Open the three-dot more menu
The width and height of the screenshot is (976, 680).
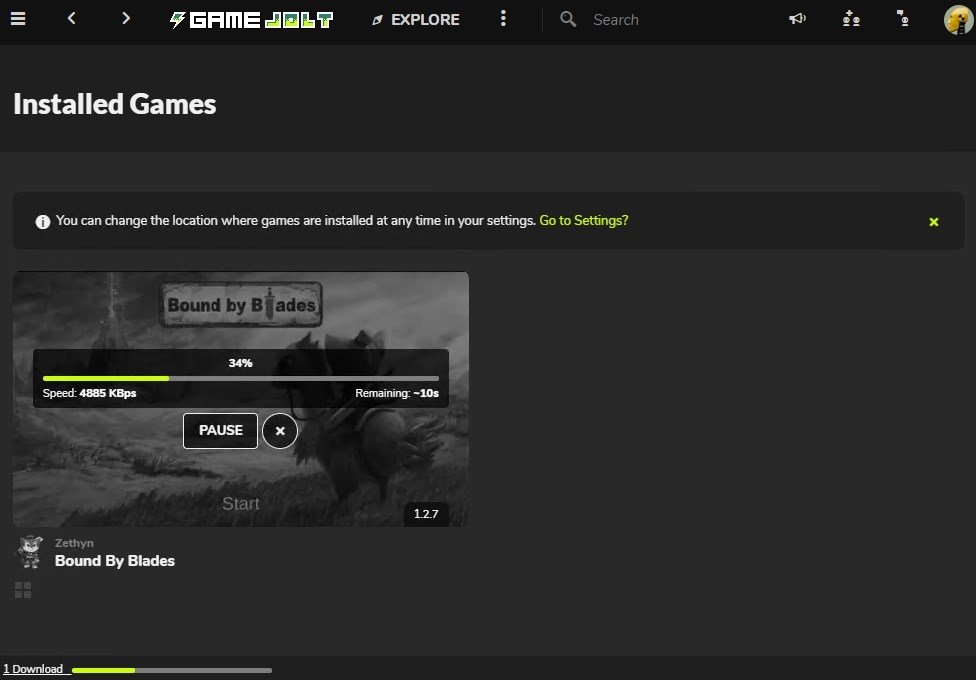(503, 19)
